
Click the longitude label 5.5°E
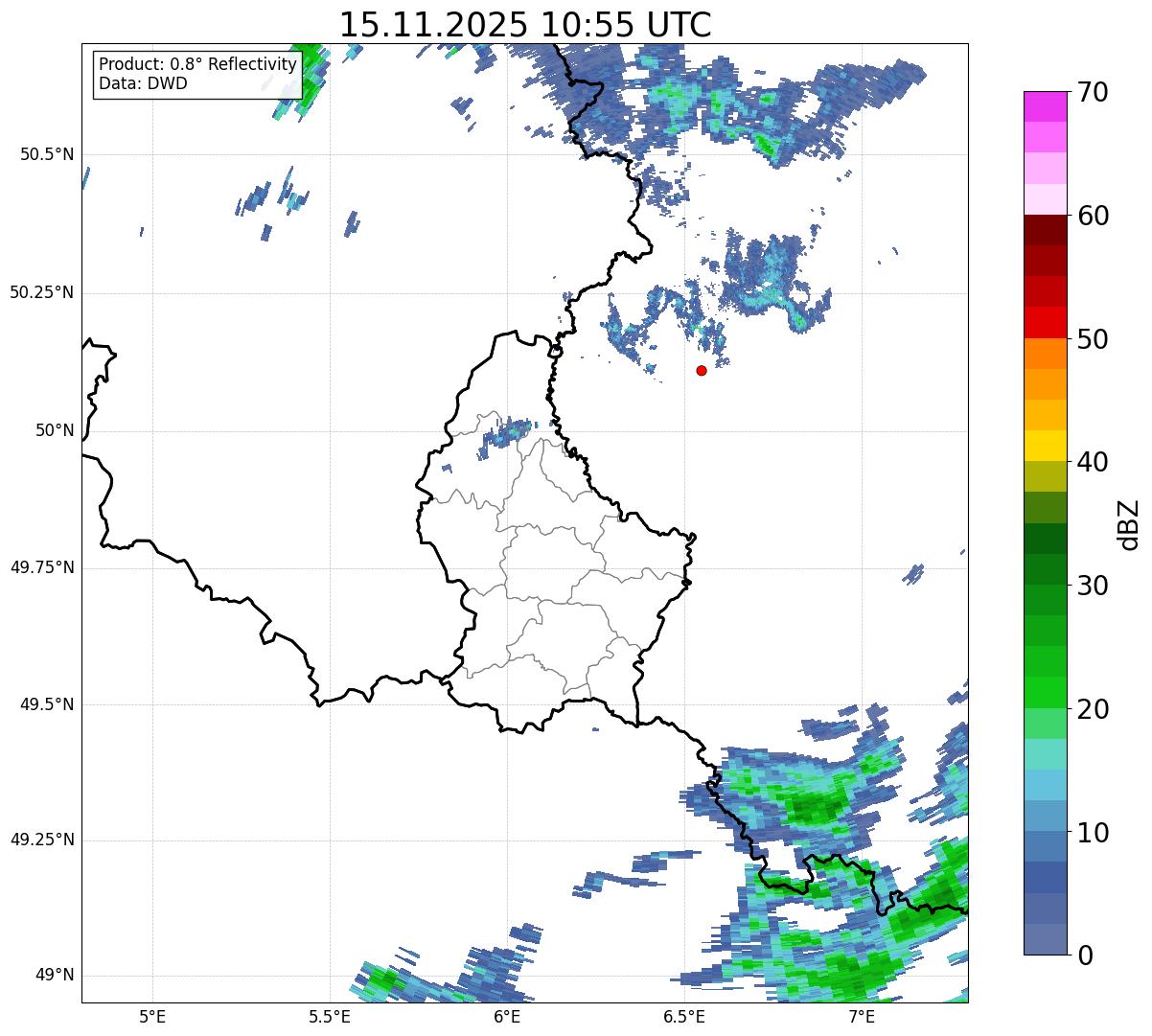(330, 1016)
